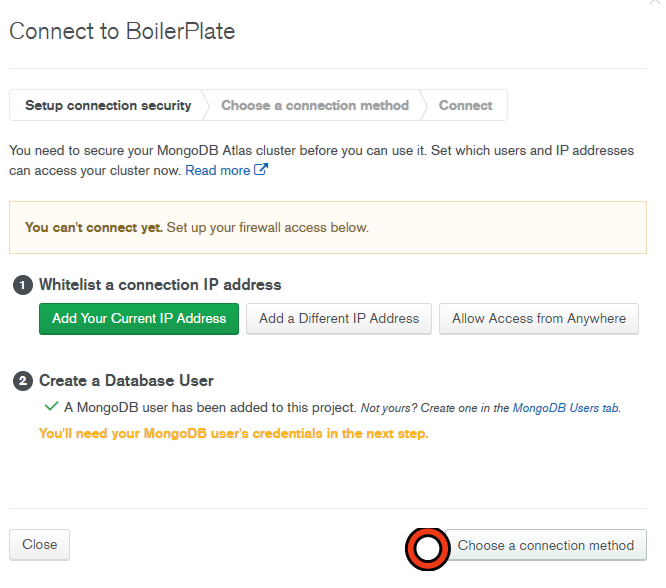
Task: Click the step 2 number badge
Action: (22, 381)
